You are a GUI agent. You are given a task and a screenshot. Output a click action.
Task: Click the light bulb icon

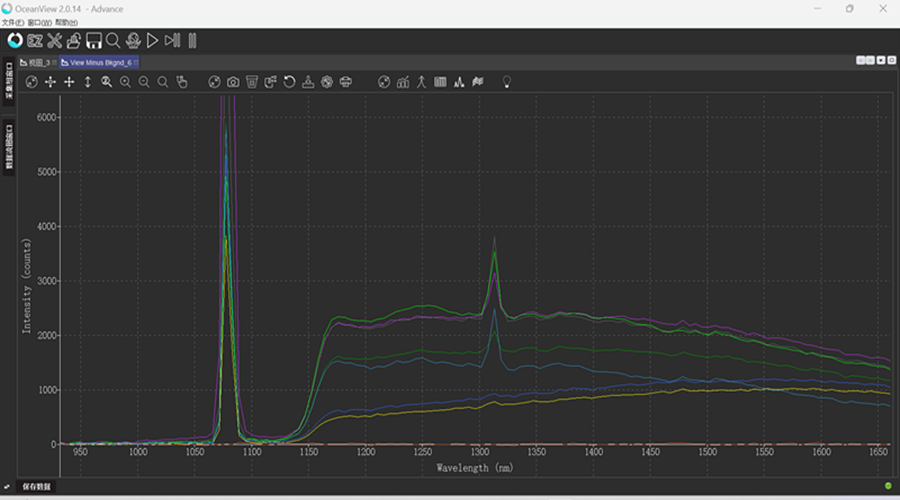[x=507, y=82]
